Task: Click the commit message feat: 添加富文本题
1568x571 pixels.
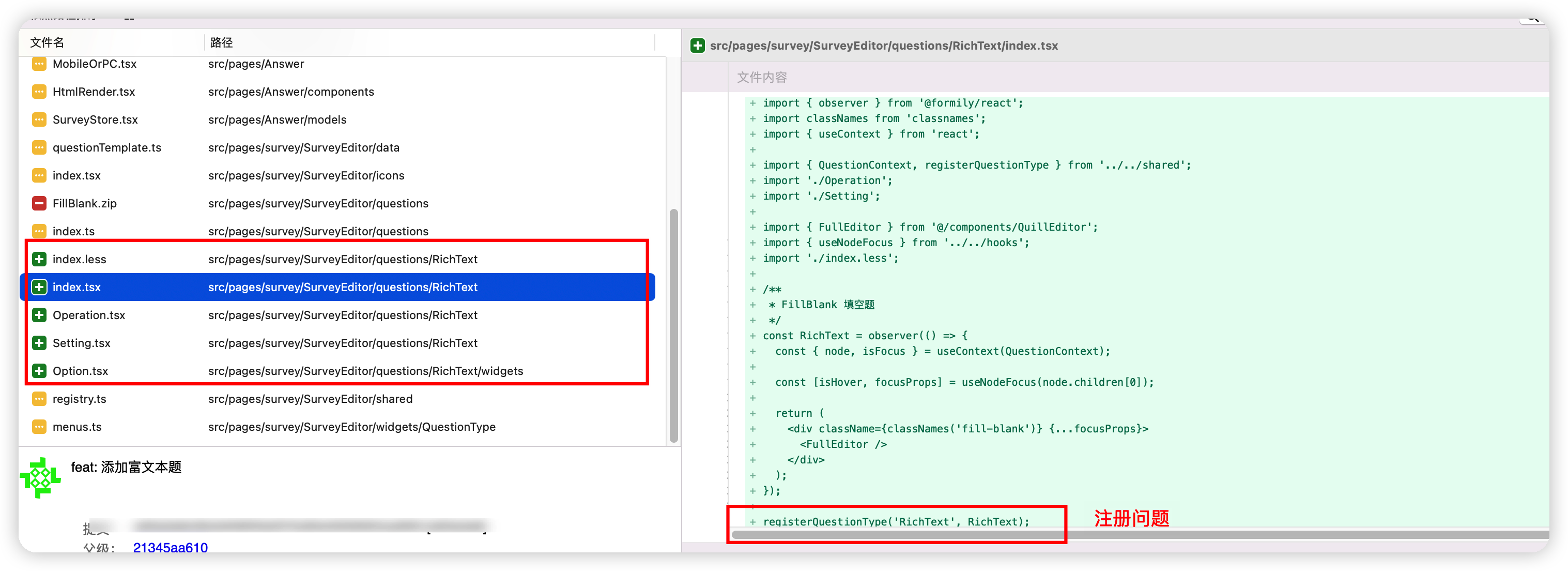Action: click(x=126, y=468)
